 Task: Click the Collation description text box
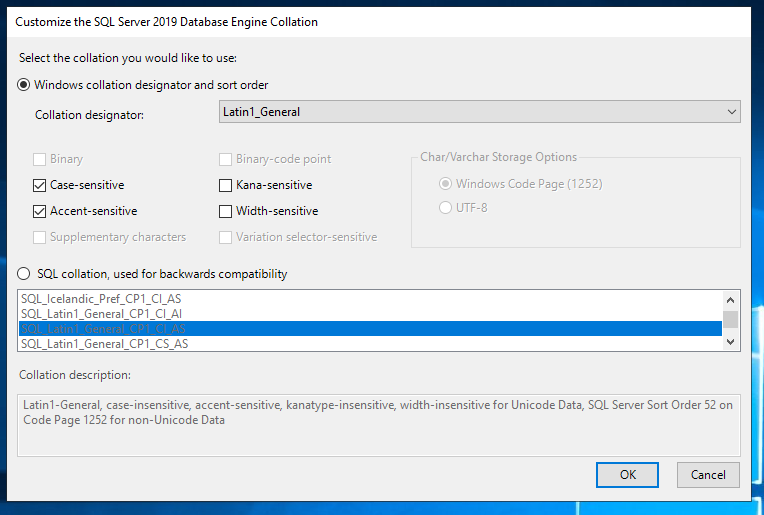pos(379,425)
